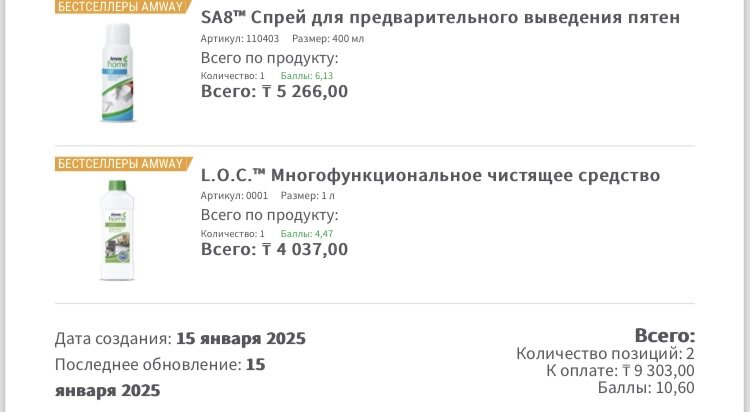Open the SA8 spray product image
Image resolution: width=750 pixels, height=412 pixels.
click(118, 73)
